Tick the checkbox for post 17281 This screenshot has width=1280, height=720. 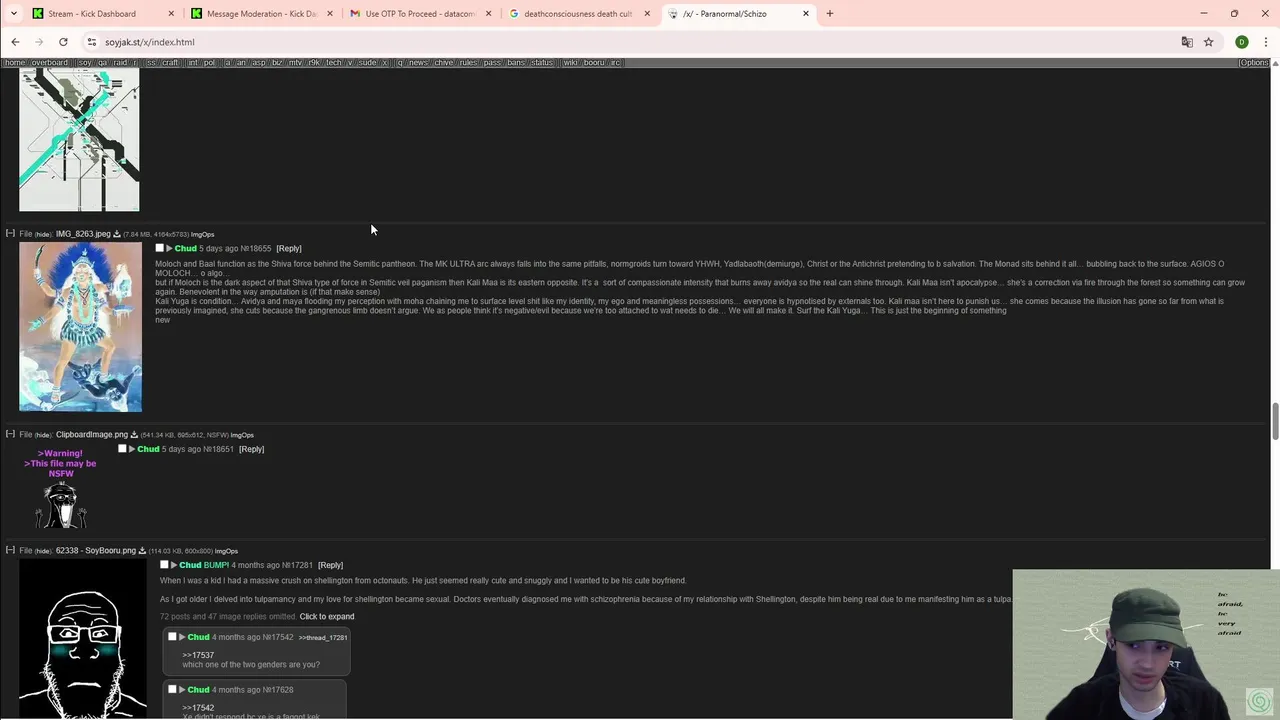(x=164, y=565)
